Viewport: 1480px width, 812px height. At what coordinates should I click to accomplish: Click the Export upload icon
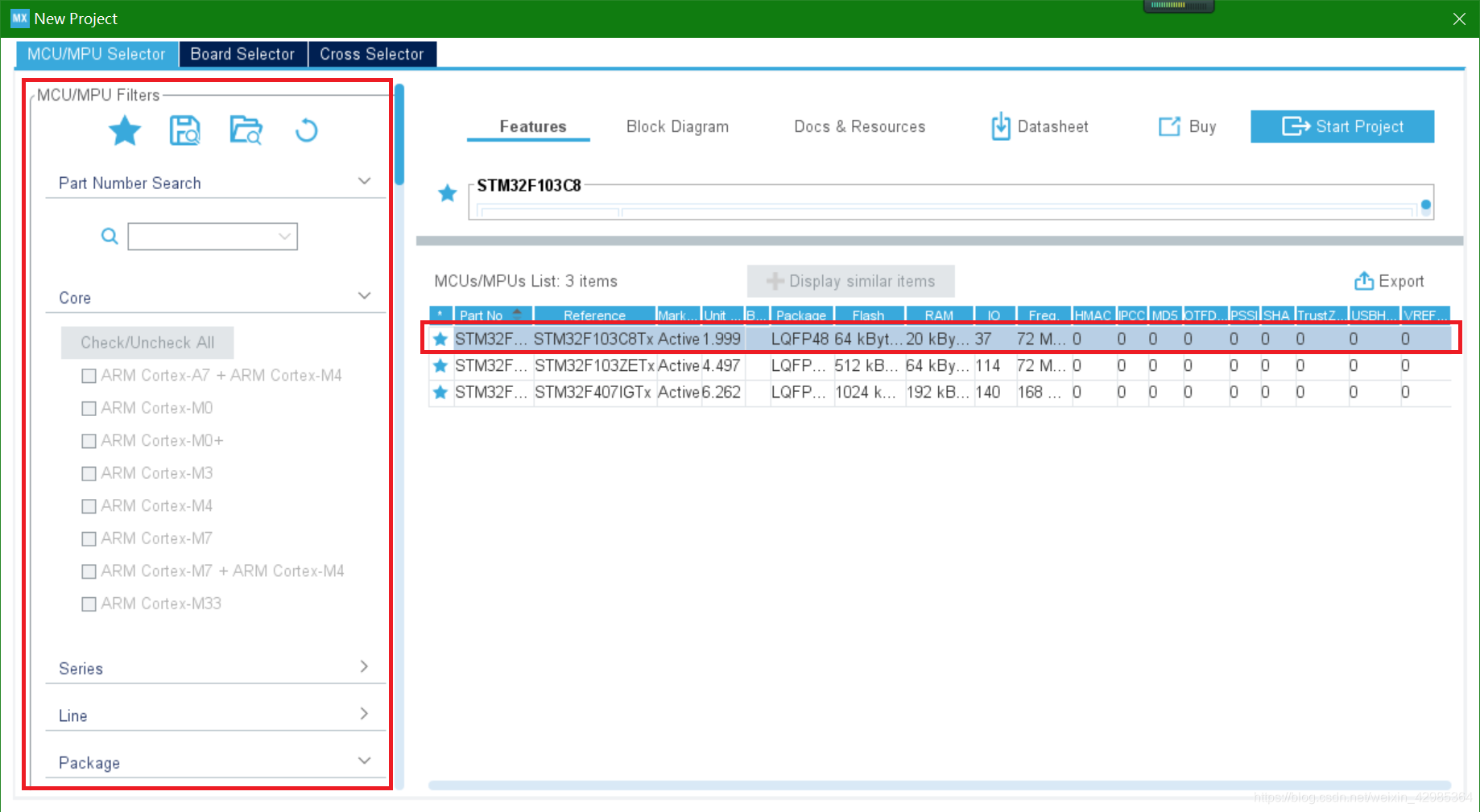coord(1364,280)
